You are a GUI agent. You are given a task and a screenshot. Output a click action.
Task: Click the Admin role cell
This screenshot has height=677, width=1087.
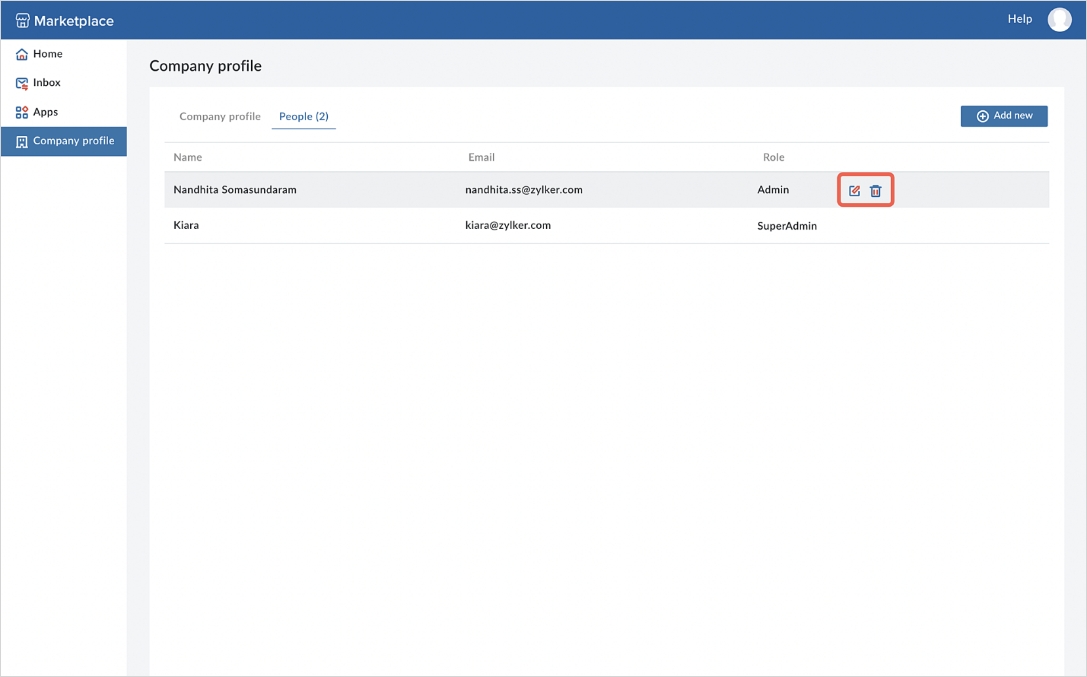point(773,190)
